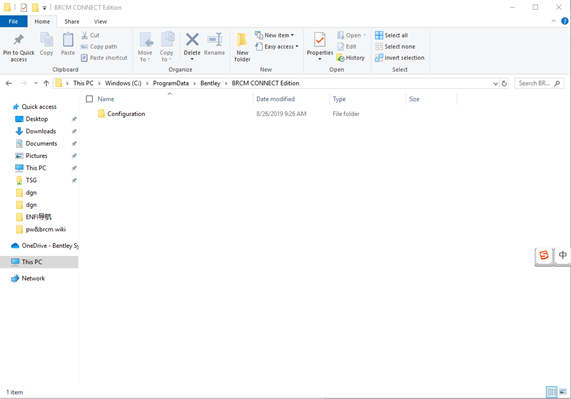Screen dimensions: 571x399
Task: Click the Forward navigation arrow
Action: coord(24,83)
